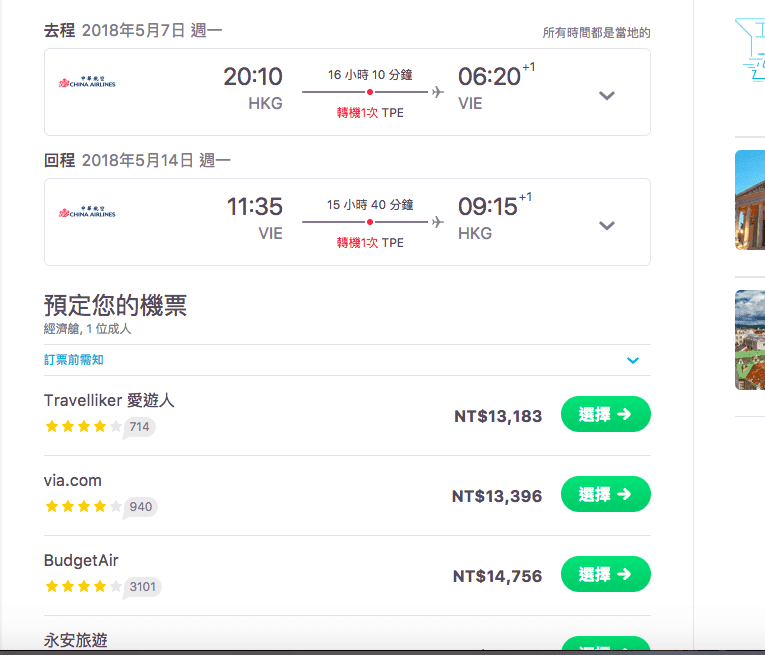Viewport: 765px width, 655px height.
Task: Open Travelliker 714 reviews bubble
Action: click(x=139, y=427)
